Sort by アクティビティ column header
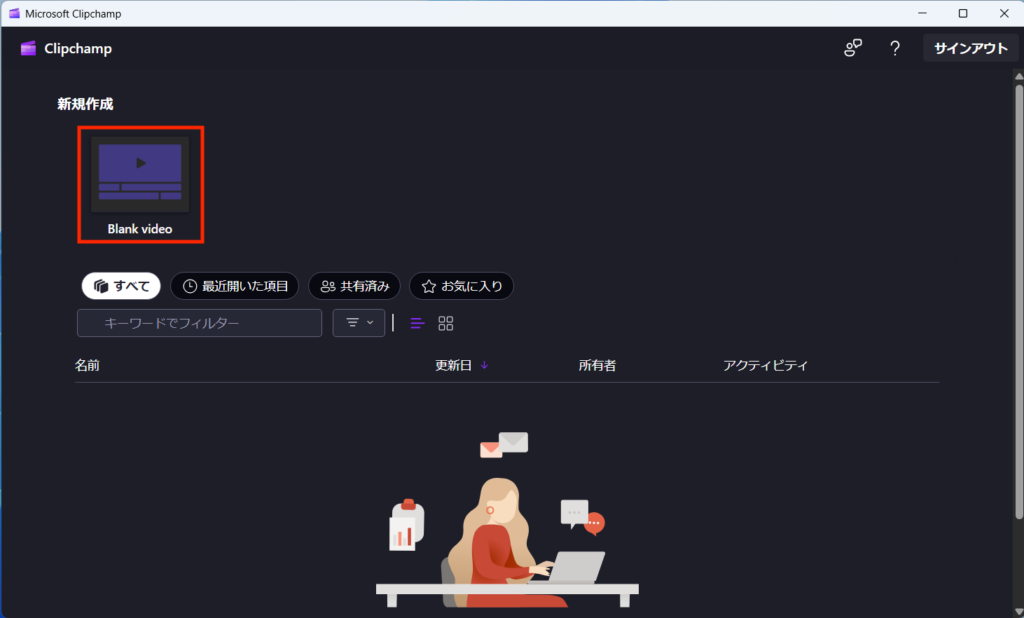 [765, 365]
